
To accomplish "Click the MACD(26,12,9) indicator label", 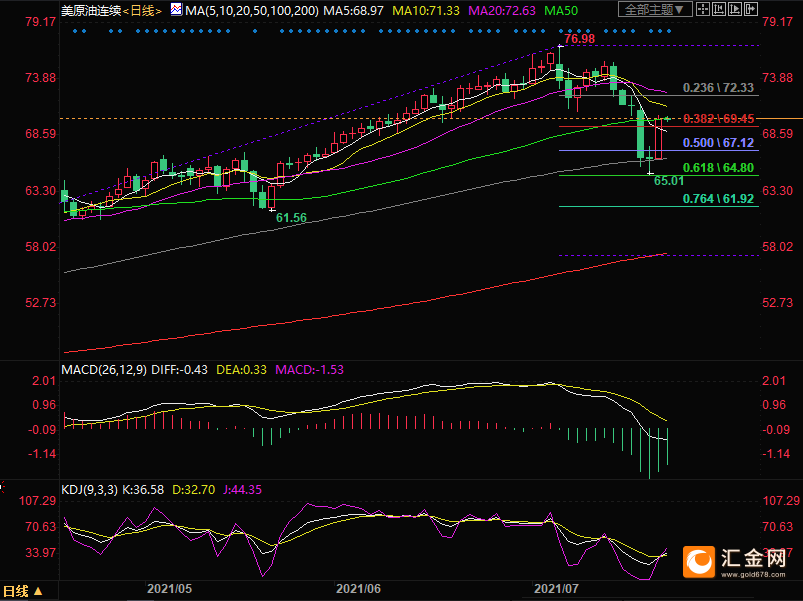I will tap(104, 370).
